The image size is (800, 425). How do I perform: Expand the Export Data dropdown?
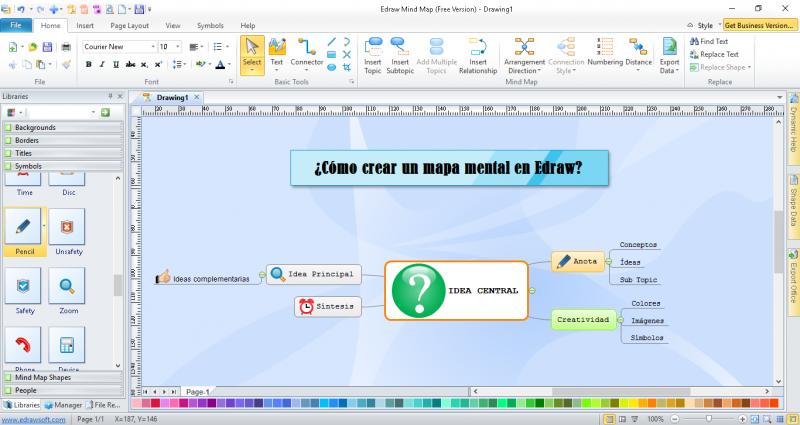[x=669, y=56]
